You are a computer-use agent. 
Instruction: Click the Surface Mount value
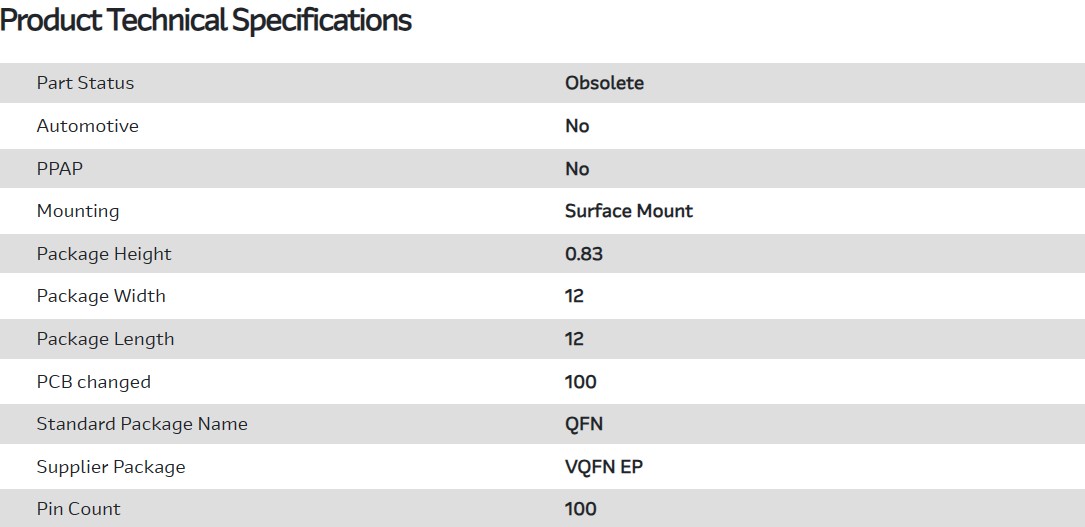pyautogui.click(x=628, y=211)
